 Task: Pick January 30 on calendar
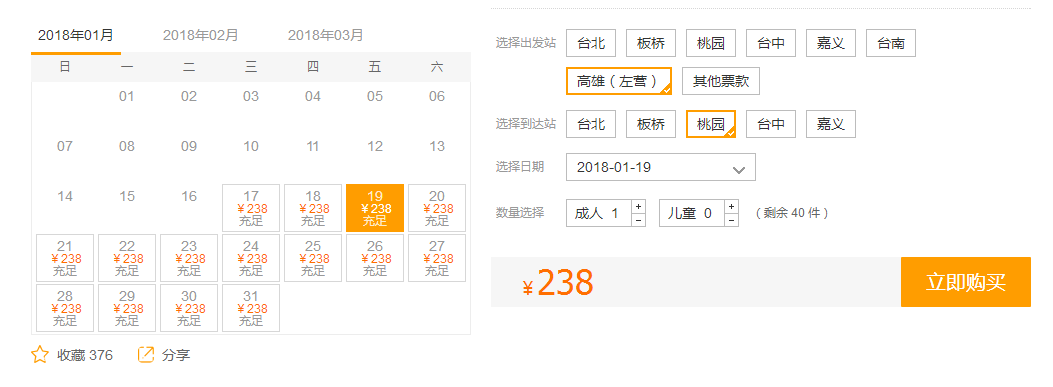tap(189, 308)
